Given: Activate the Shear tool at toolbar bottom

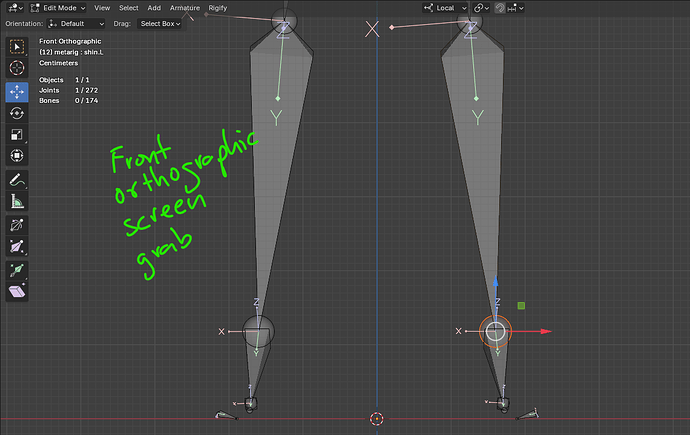Looking at the screenshot, I should pyautogui.click(x=17, y=291).
